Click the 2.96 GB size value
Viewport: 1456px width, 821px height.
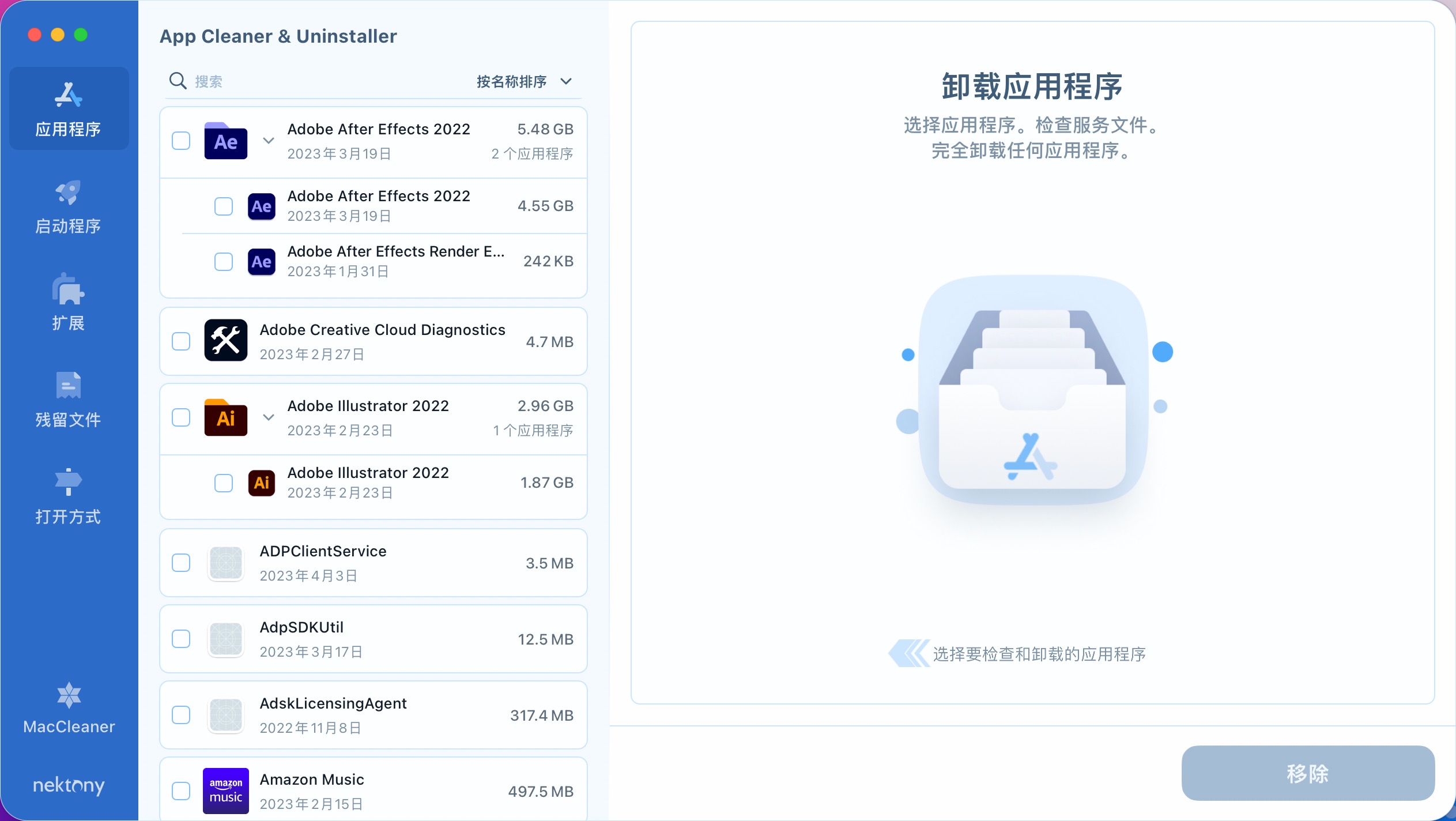(x=545, y=406)
